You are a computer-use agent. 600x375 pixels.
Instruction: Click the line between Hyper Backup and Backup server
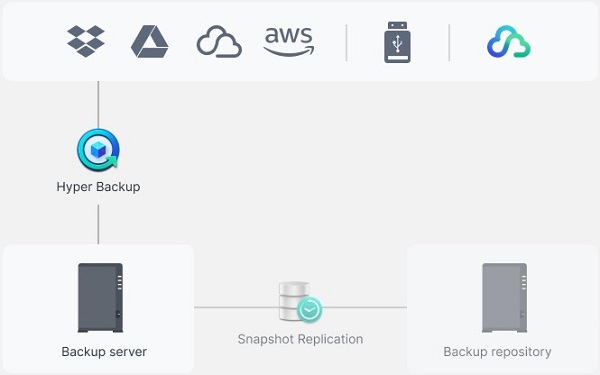[x=98, y=224]
